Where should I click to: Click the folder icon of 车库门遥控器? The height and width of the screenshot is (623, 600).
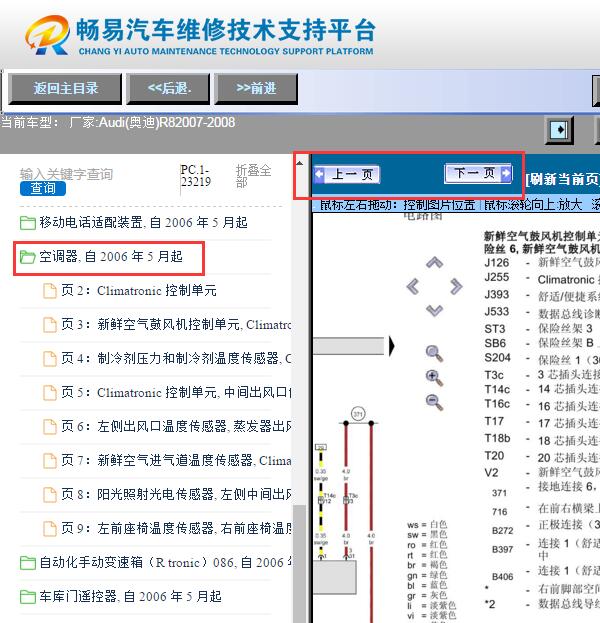[x=28, y=597]
